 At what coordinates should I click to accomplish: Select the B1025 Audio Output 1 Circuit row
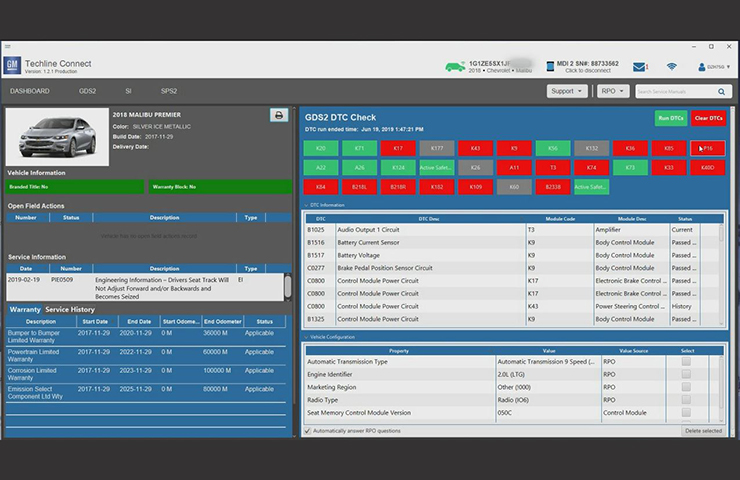512,230
